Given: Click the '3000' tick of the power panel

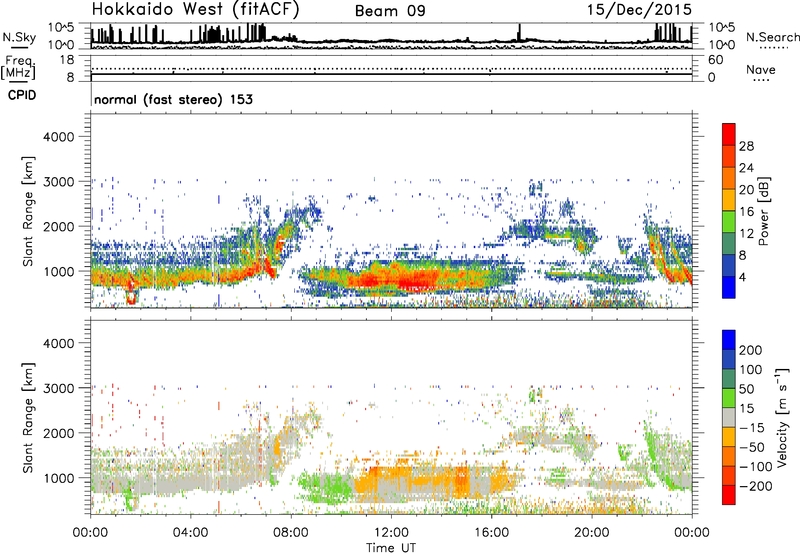Looking at the screenshot, I should pos(59,182).
